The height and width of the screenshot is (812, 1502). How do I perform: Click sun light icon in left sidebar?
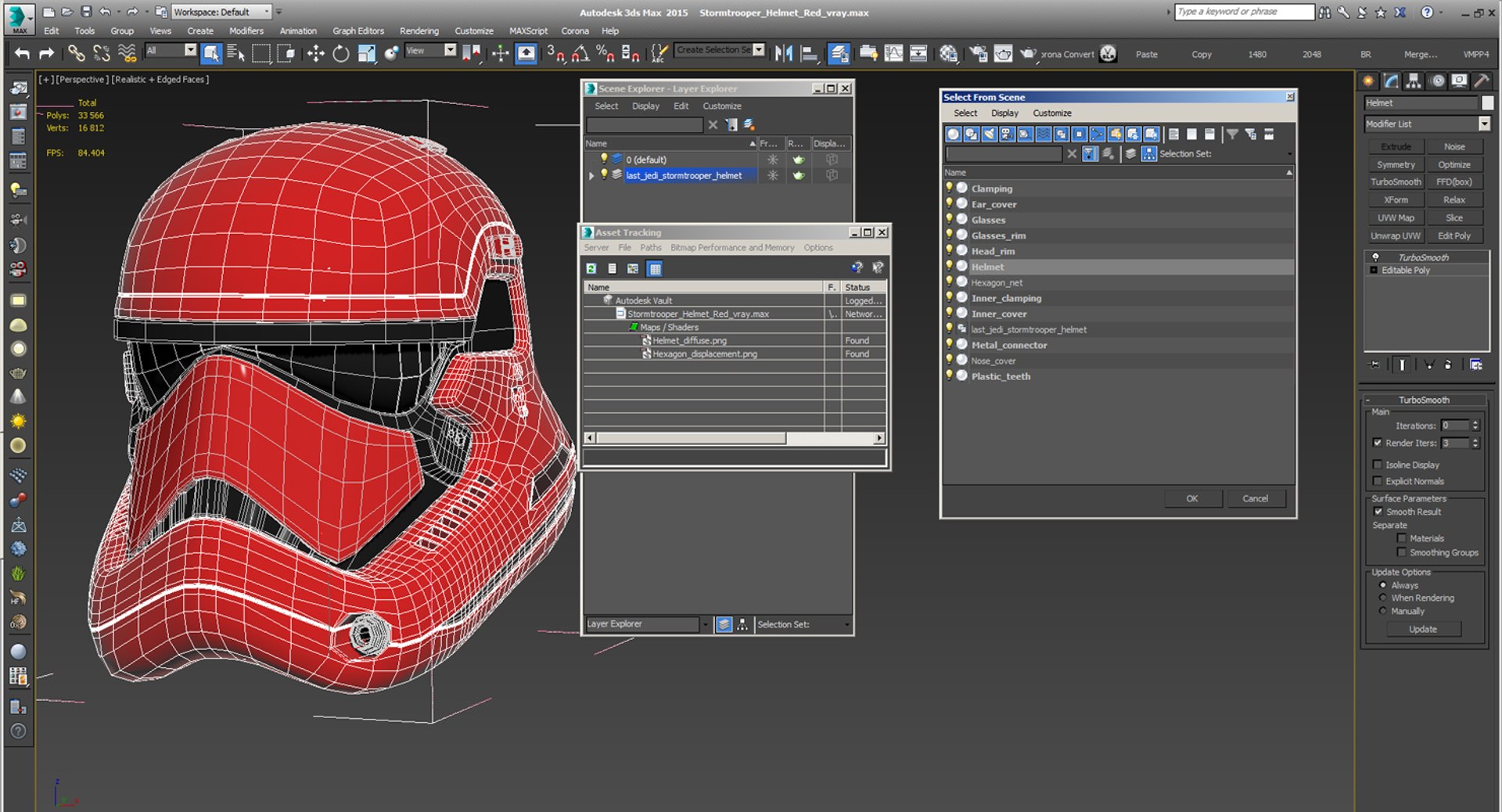click(x=18, y=422)
